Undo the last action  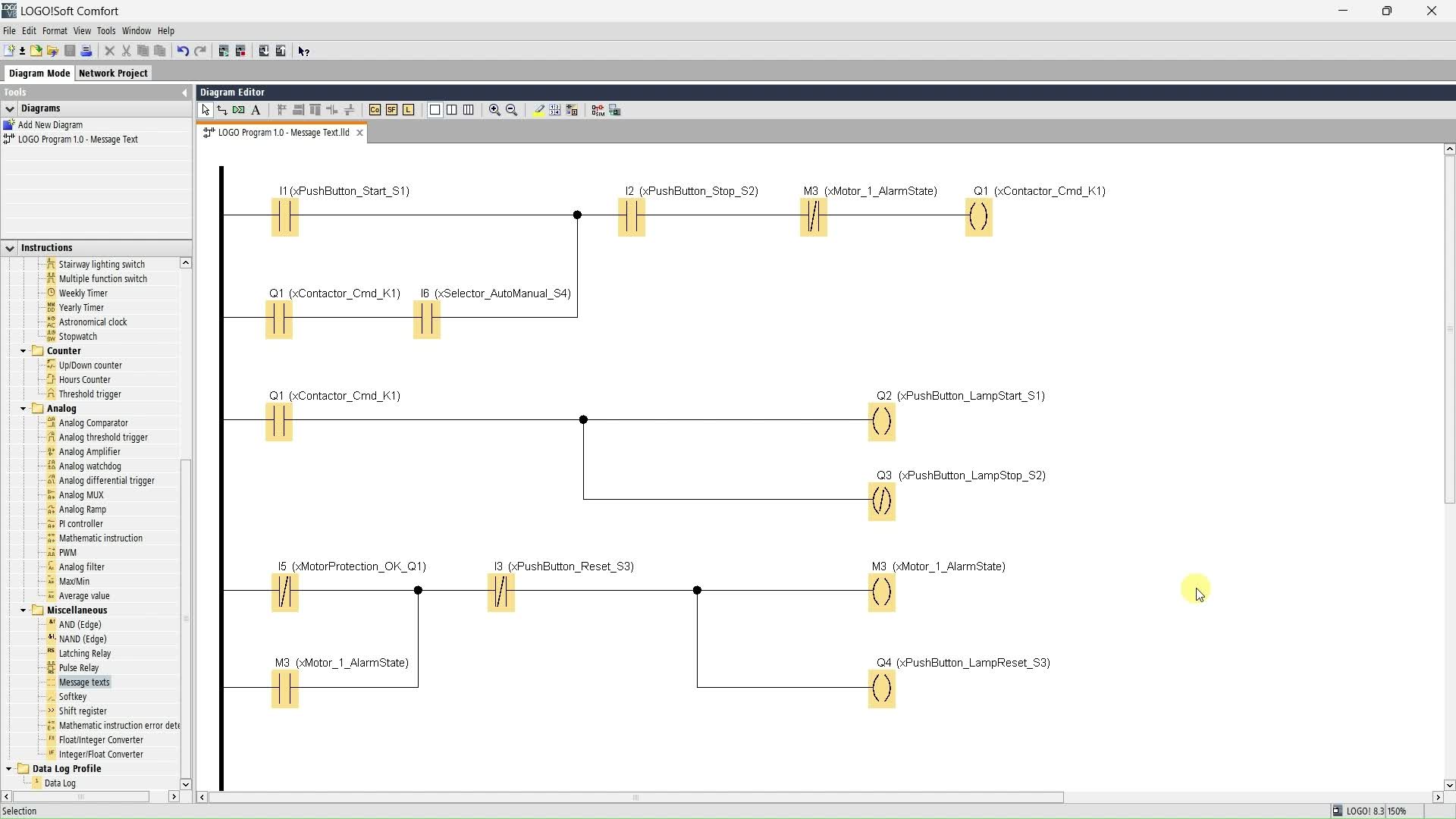coord(183,51)
